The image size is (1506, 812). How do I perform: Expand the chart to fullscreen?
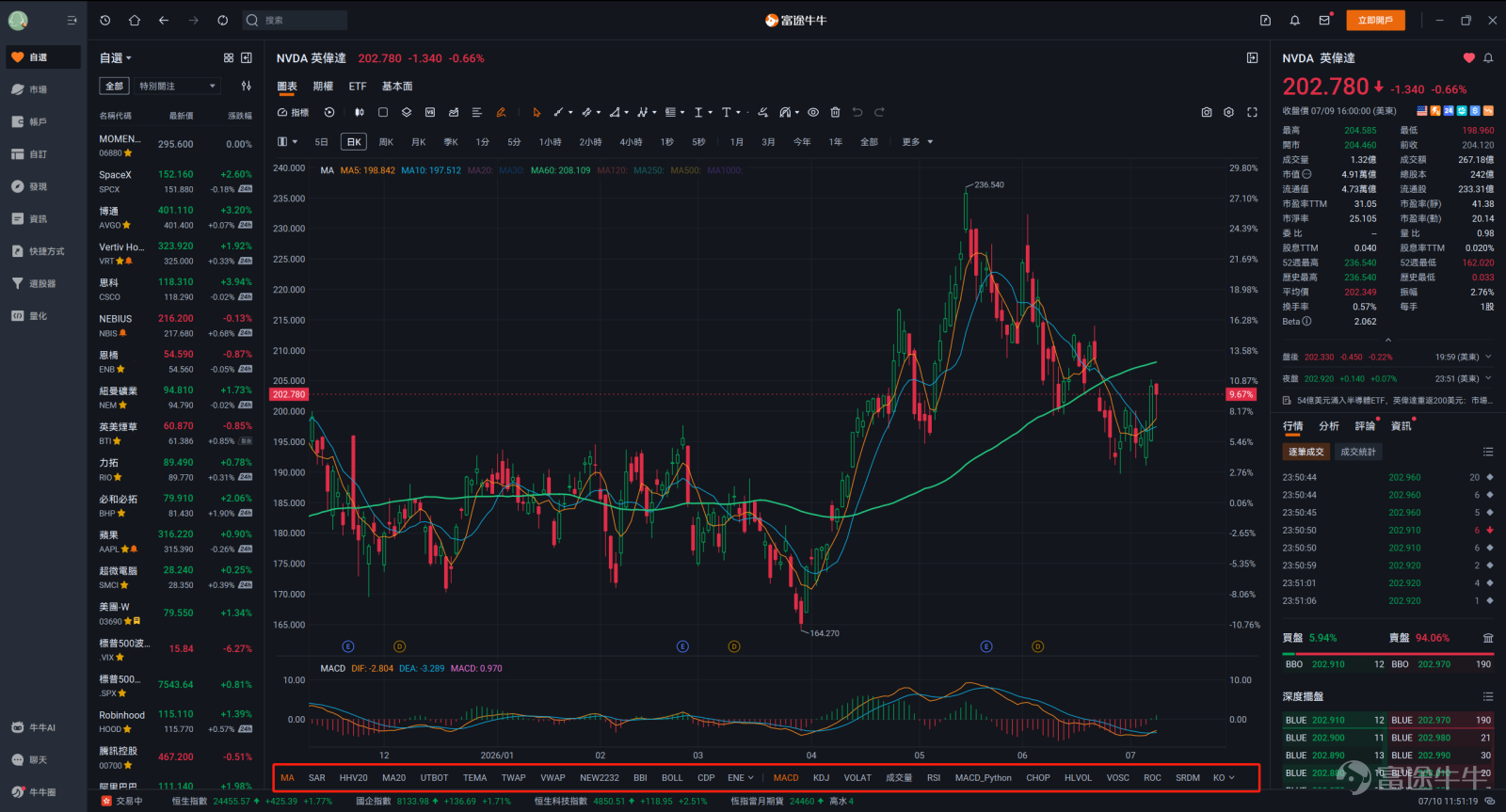click(x=1252, y=112)
